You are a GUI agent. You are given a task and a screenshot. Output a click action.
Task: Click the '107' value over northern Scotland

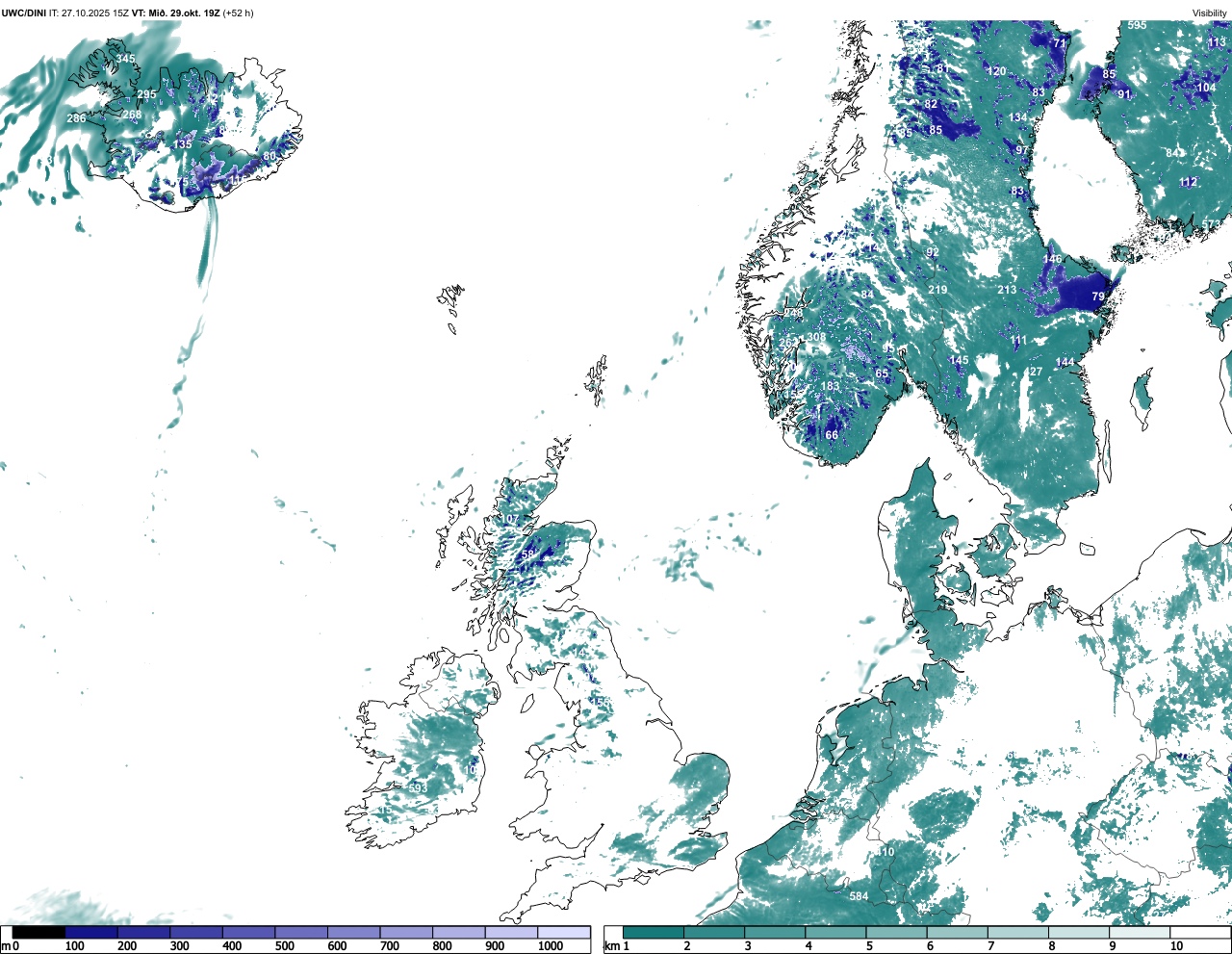[510, 520]
